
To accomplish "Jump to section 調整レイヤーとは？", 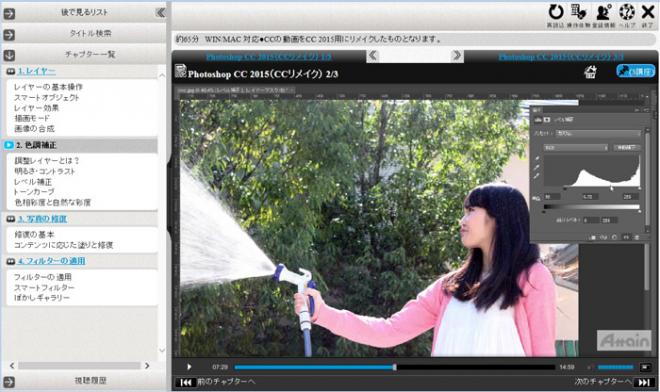I will 47,160.
